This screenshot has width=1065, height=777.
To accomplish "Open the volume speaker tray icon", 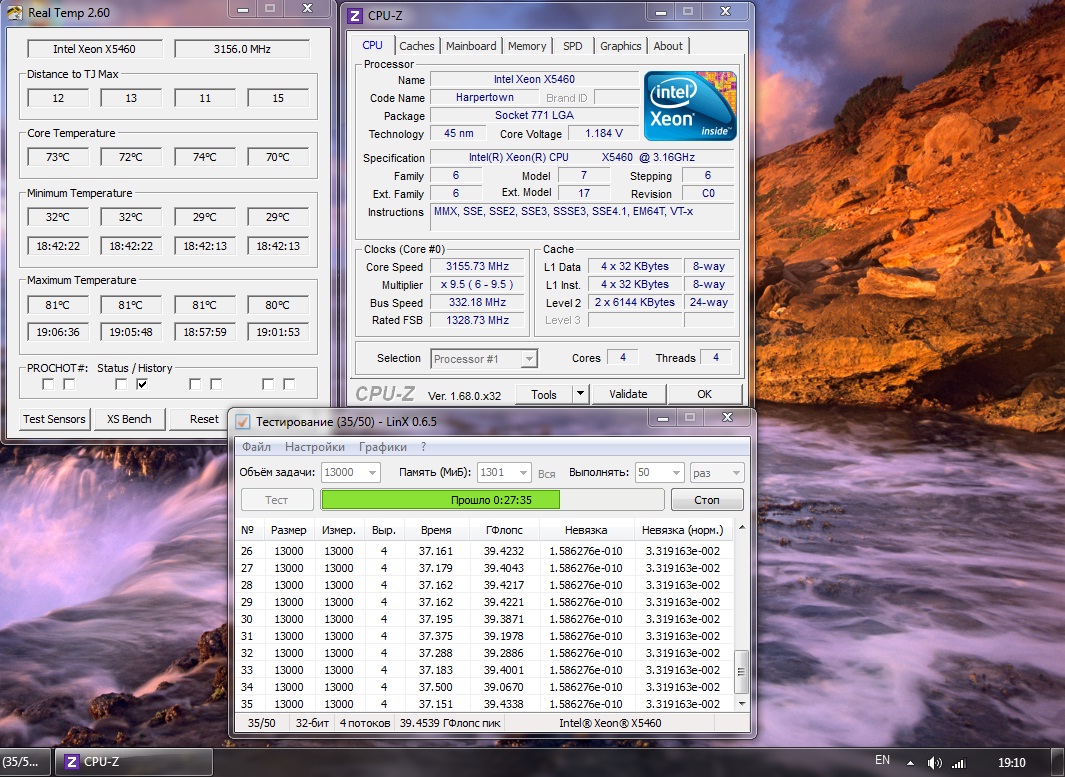I will point(935,763).
